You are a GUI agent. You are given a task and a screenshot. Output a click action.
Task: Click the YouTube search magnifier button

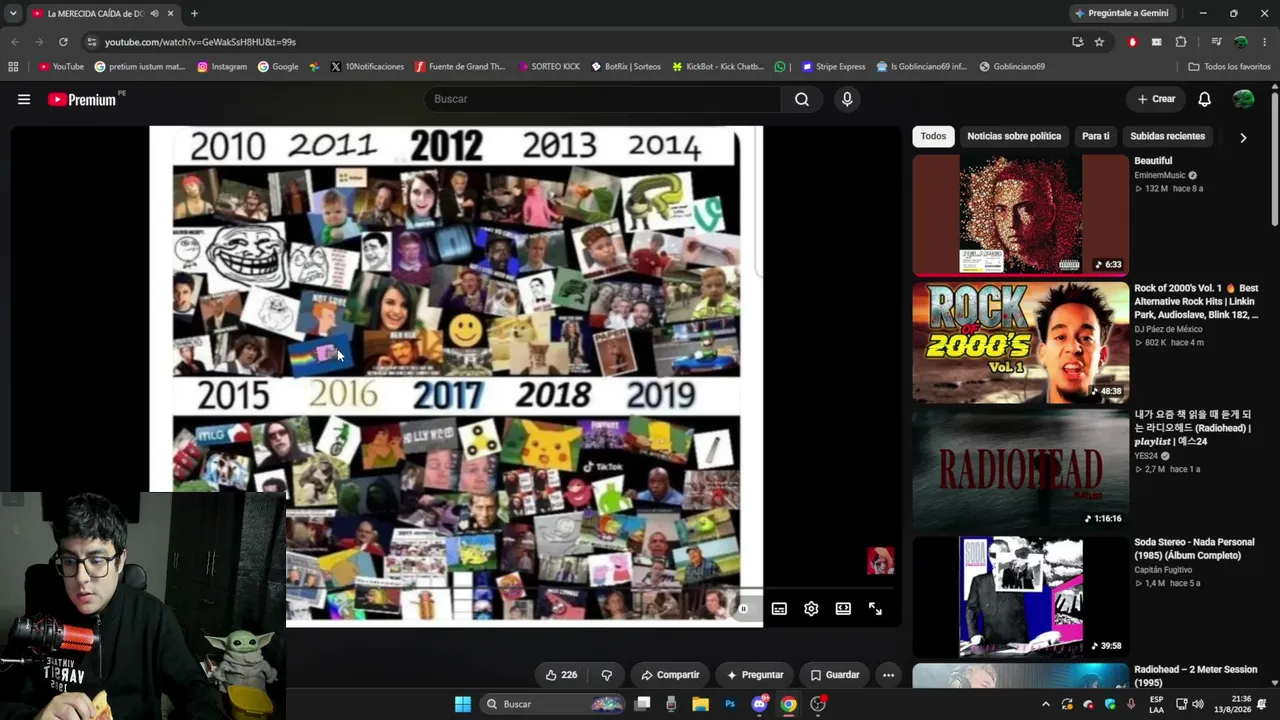pyautogui.click(x=802, y=99)
